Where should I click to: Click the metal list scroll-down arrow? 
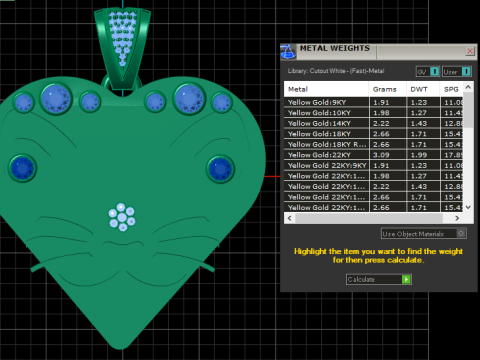pyautogui.click(x=468, y=207)
